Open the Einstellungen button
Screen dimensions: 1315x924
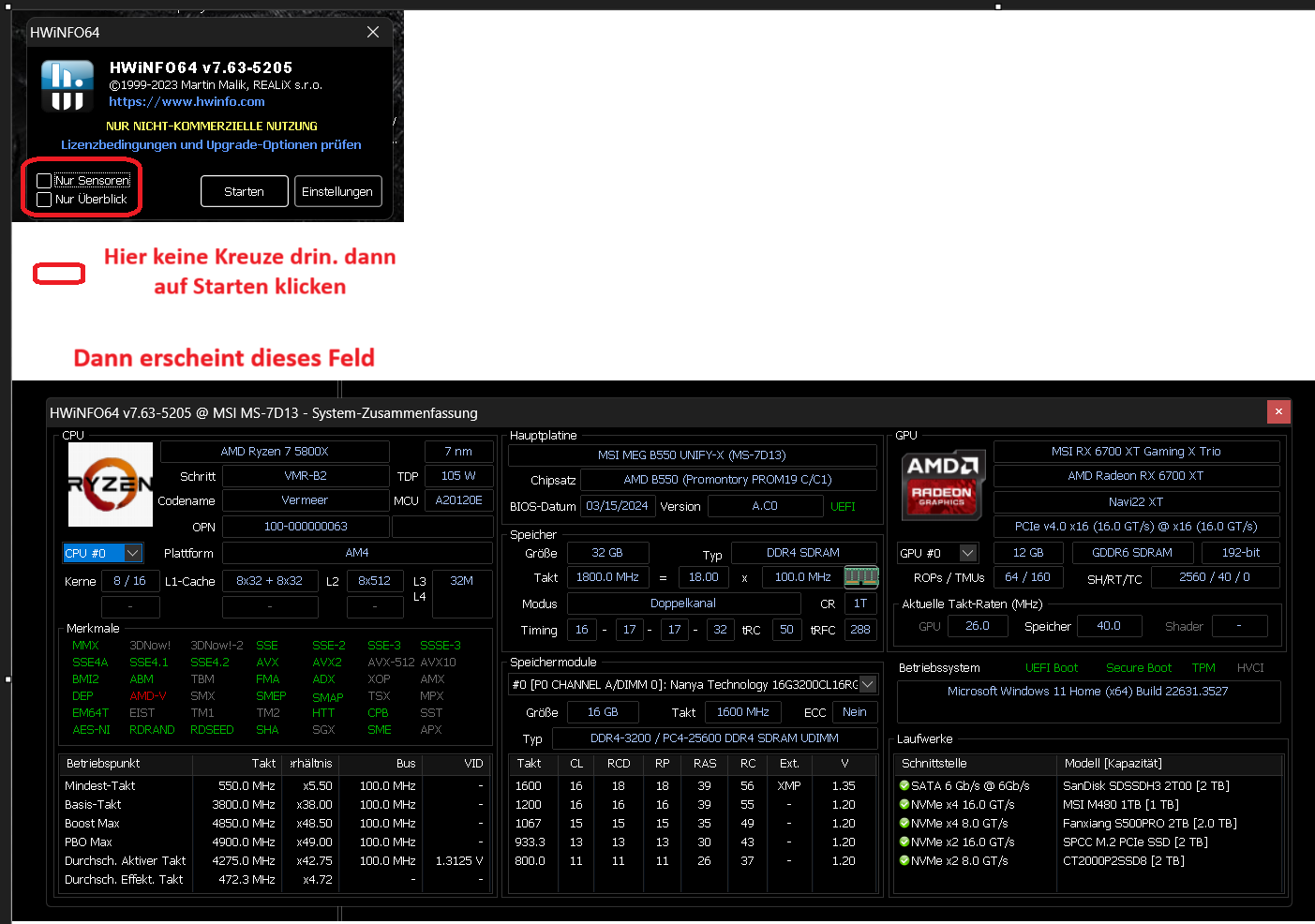click(337, 191)
